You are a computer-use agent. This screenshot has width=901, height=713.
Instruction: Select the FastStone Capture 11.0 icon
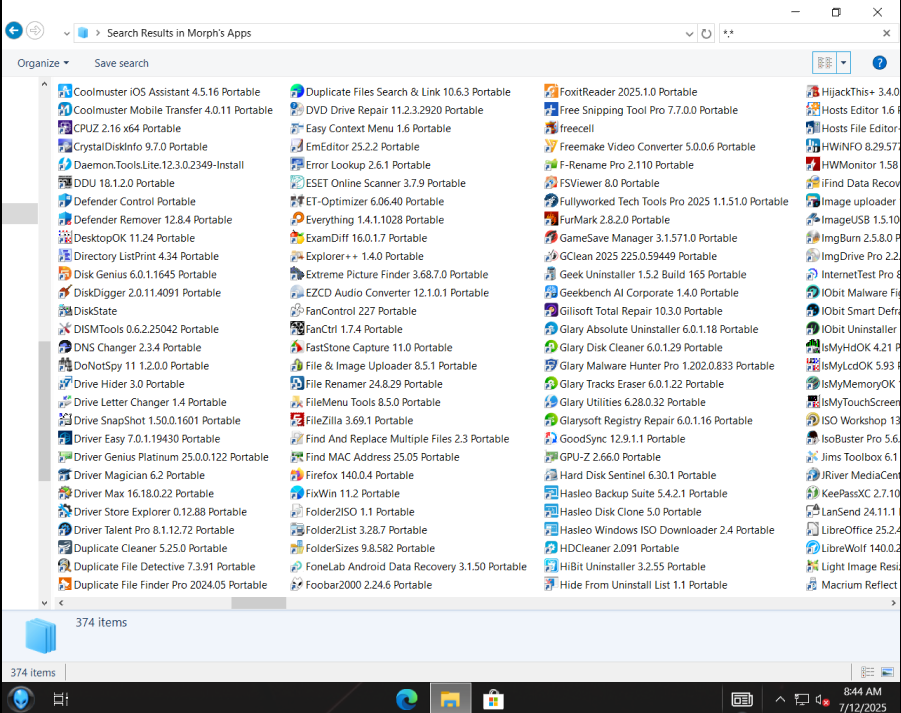(x=297, y=347)
